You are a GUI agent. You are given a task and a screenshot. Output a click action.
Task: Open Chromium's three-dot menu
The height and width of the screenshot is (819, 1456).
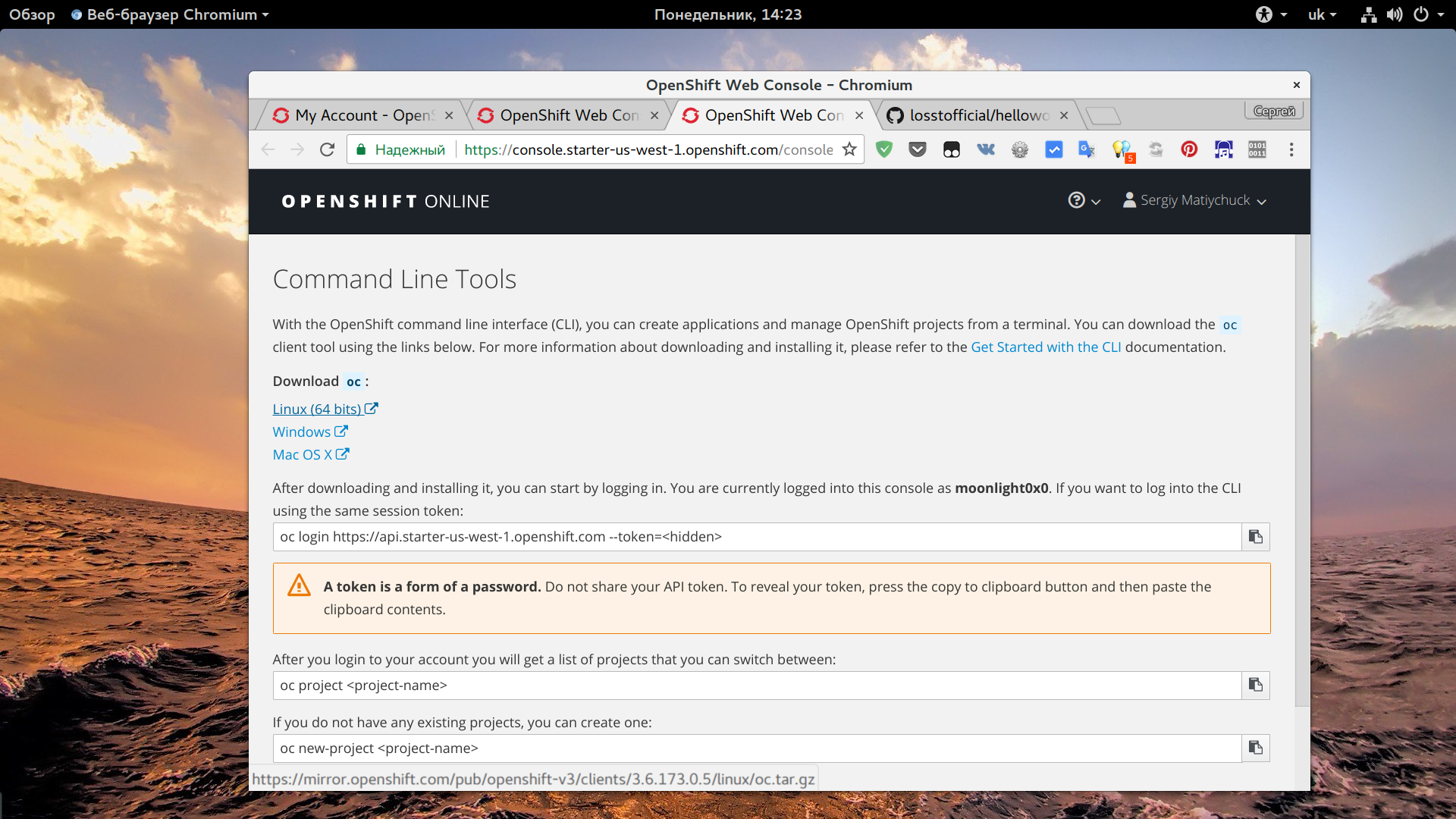point(1291,149)
